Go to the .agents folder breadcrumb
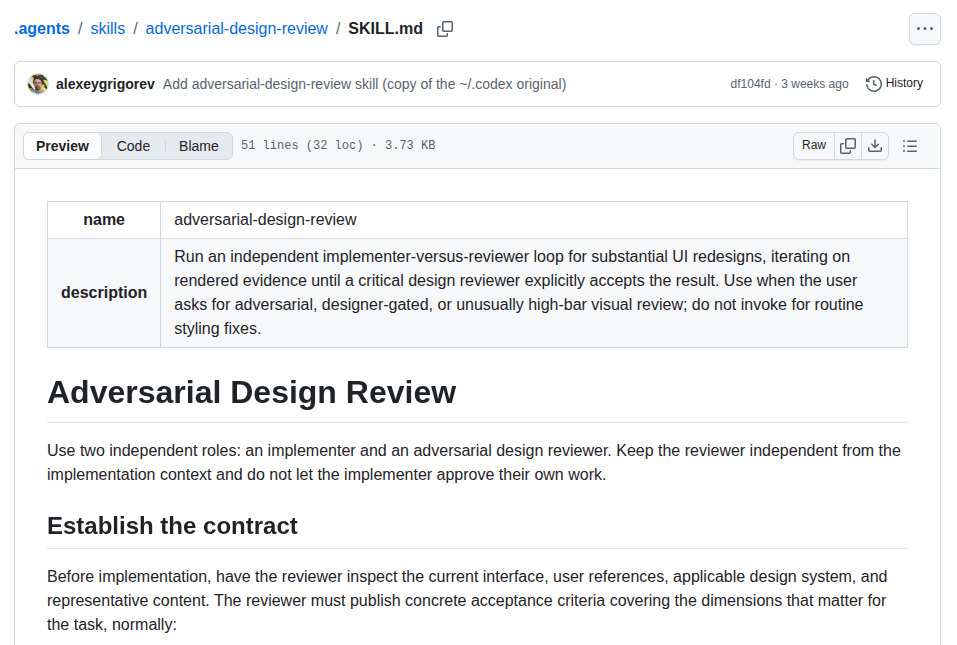Screen dimensions: 957x645 42,29
